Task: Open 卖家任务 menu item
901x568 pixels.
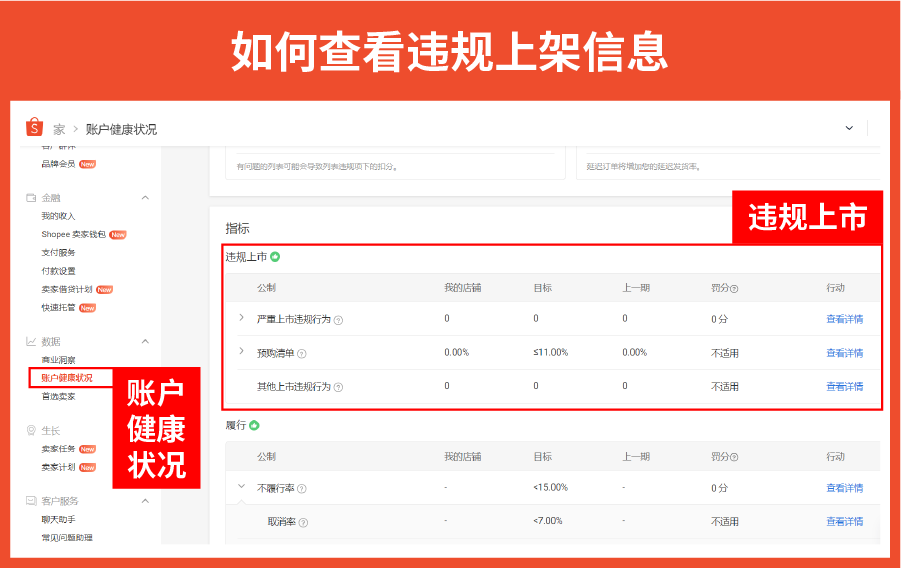Action: [x=58, y=449]
